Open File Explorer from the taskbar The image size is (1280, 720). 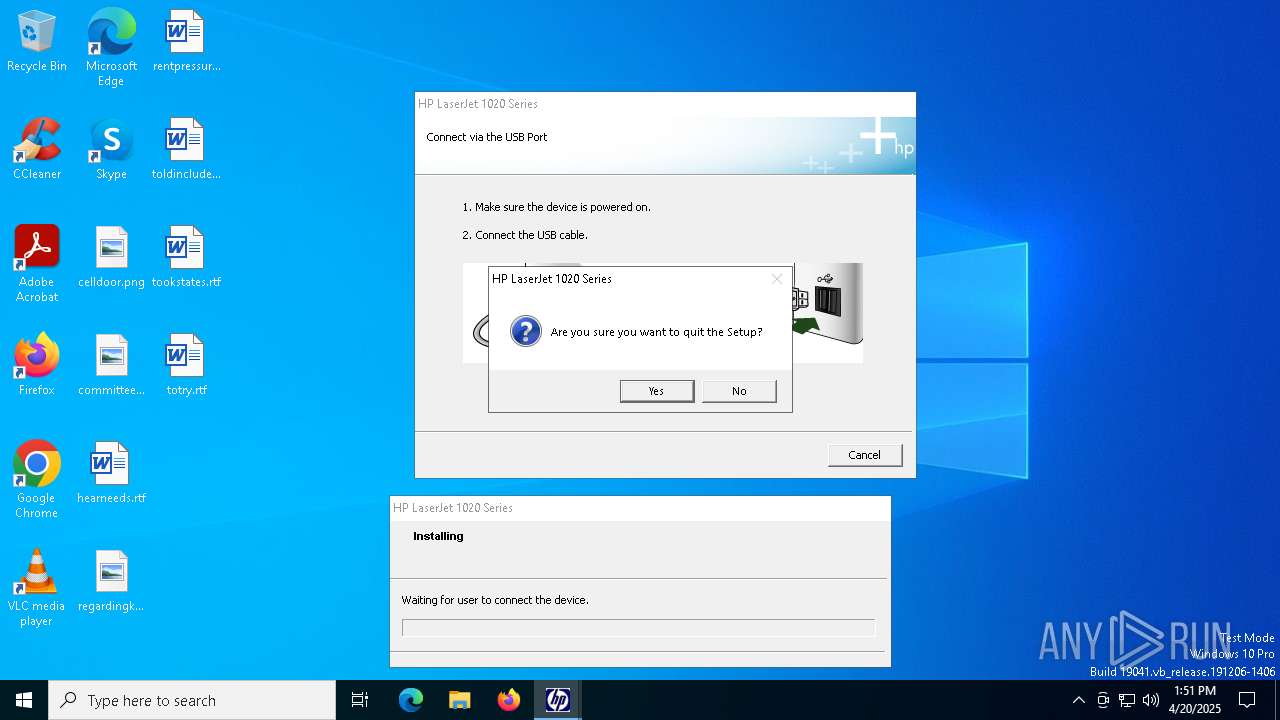coord(459,700)
